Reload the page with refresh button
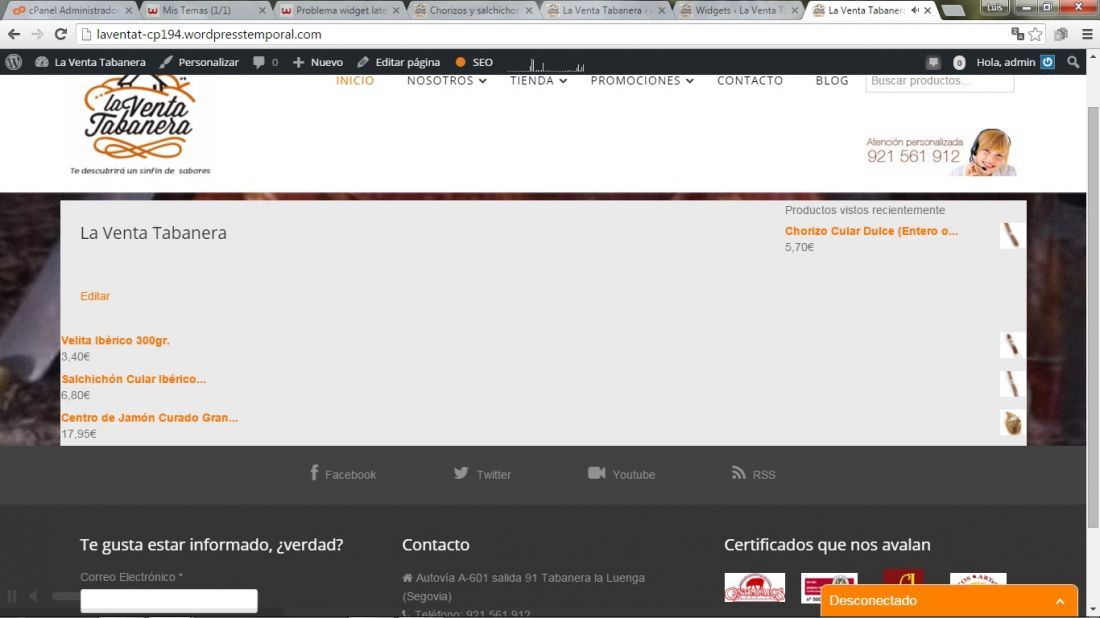 click(x=60, y=34)
